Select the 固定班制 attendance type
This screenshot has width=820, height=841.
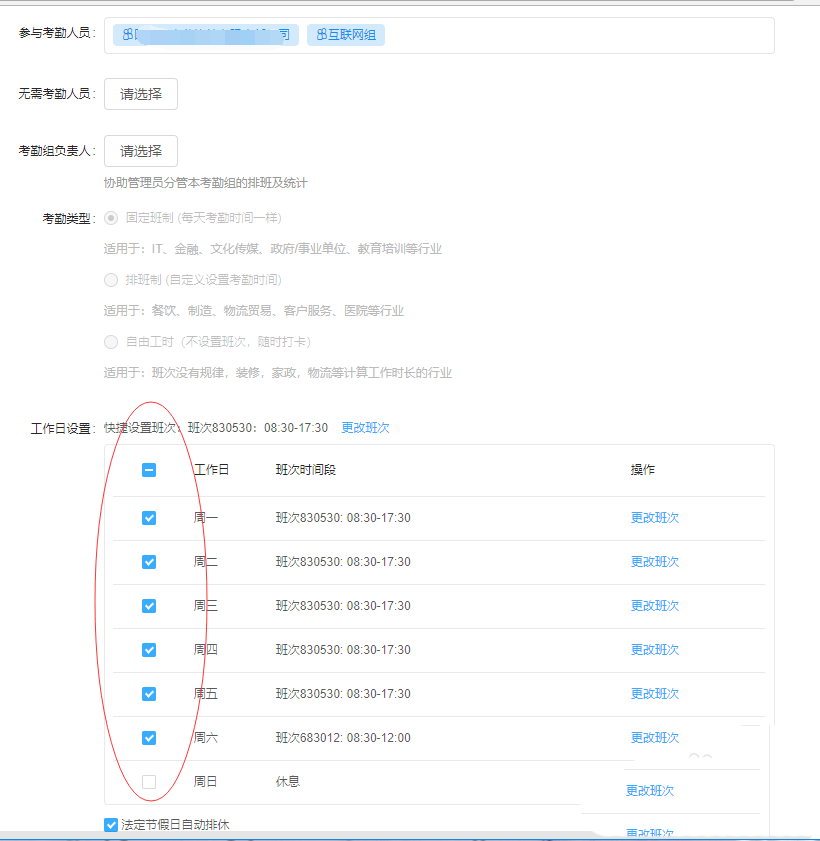(110, 218)
